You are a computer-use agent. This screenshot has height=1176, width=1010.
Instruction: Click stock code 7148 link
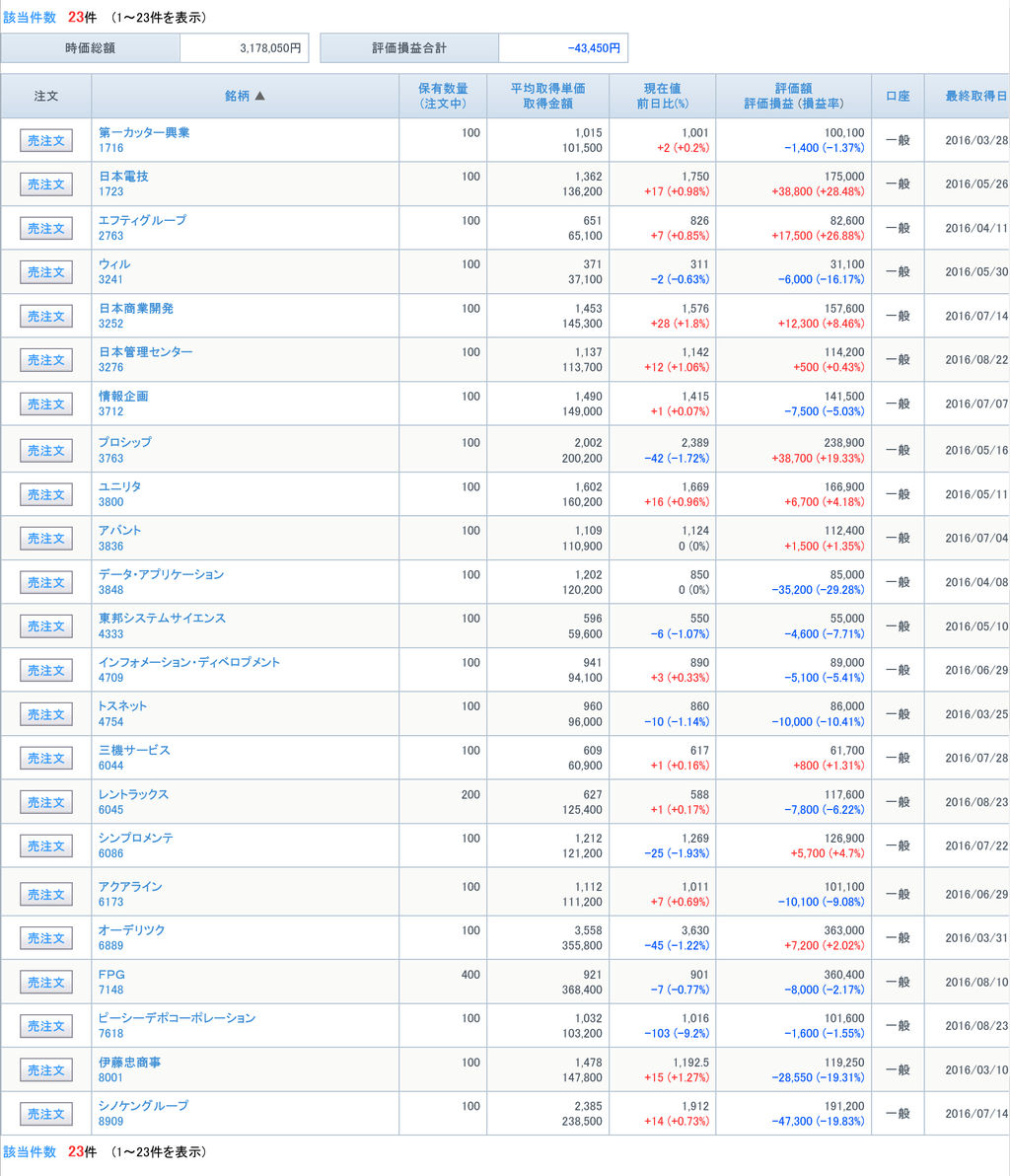pos(111,990)
